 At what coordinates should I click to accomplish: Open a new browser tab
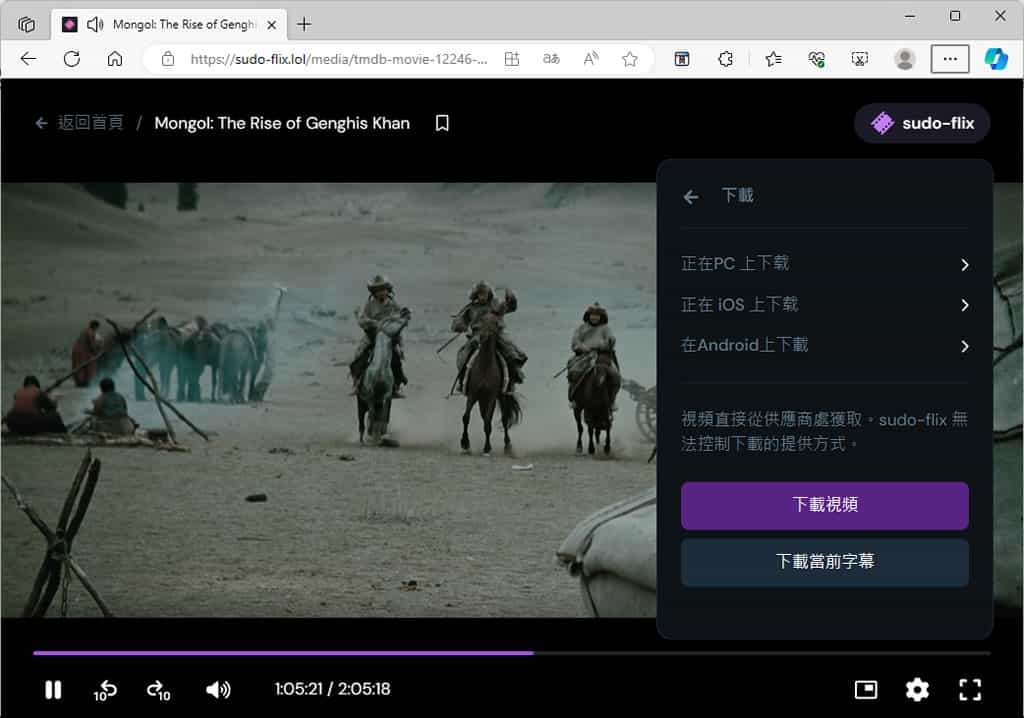click(304, 25)
